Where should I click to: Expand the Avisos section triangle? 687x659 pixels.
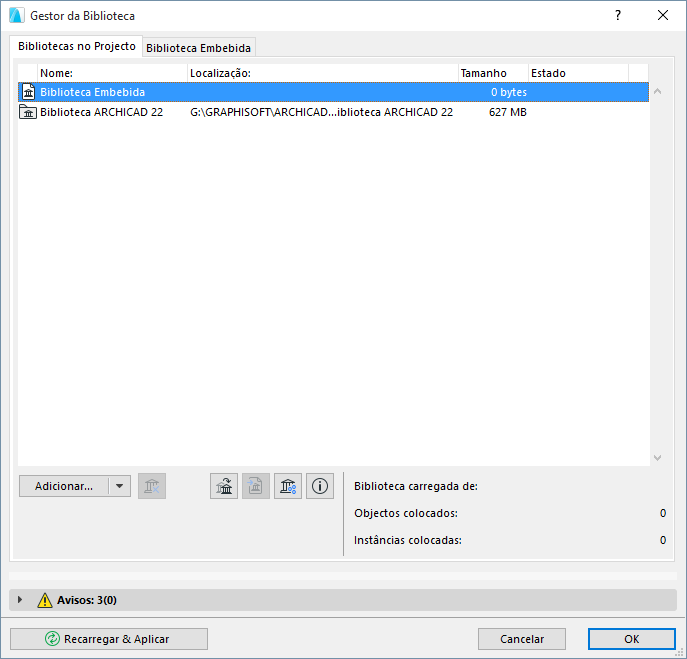(20, 599)
